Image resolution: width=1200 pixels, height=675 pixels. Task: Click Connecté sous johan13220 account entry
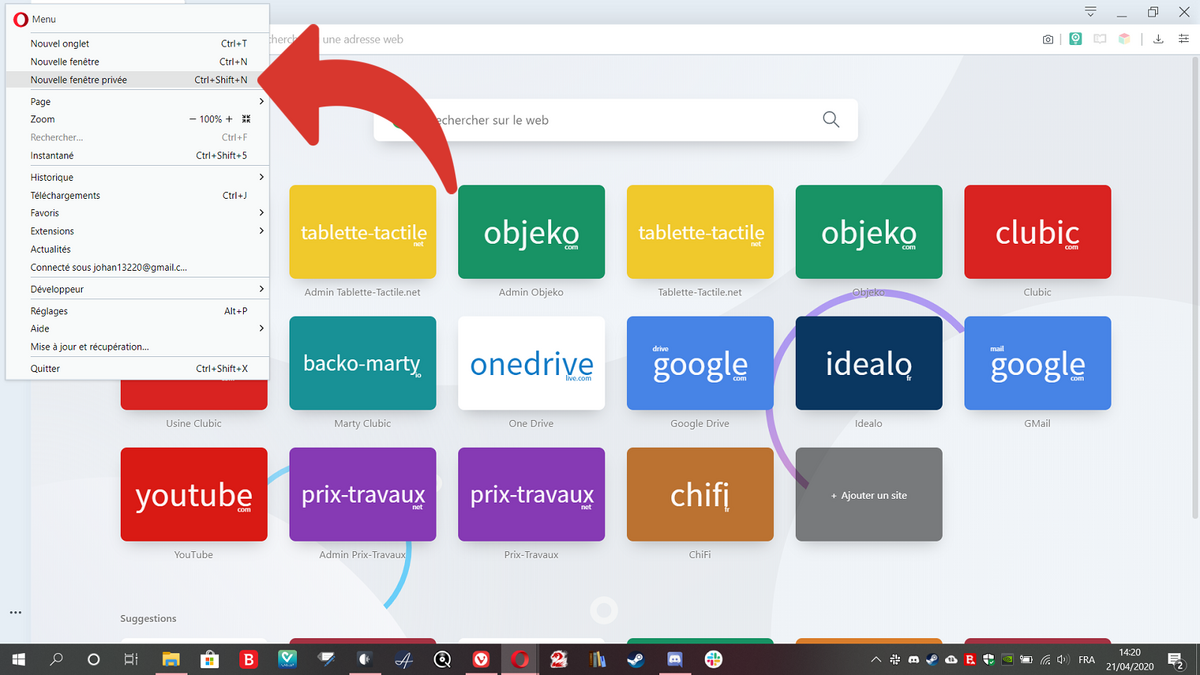(137, 267)
